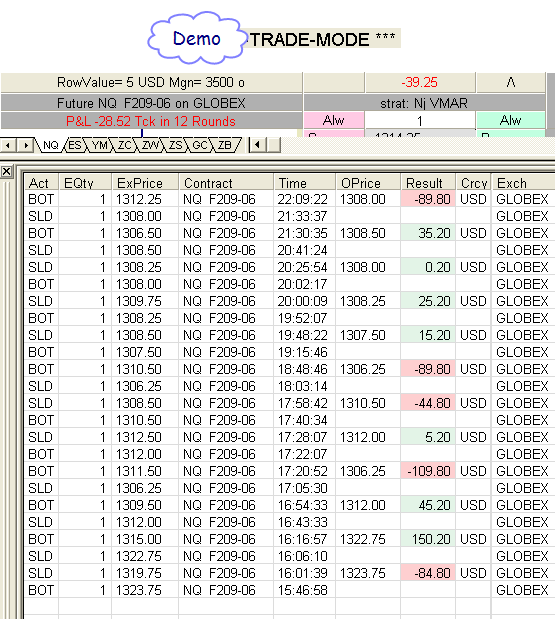The width and height of the screenshot is (555, 619).
Task: Click the ExPrice cell 1323.75
Action: [145, 590]
